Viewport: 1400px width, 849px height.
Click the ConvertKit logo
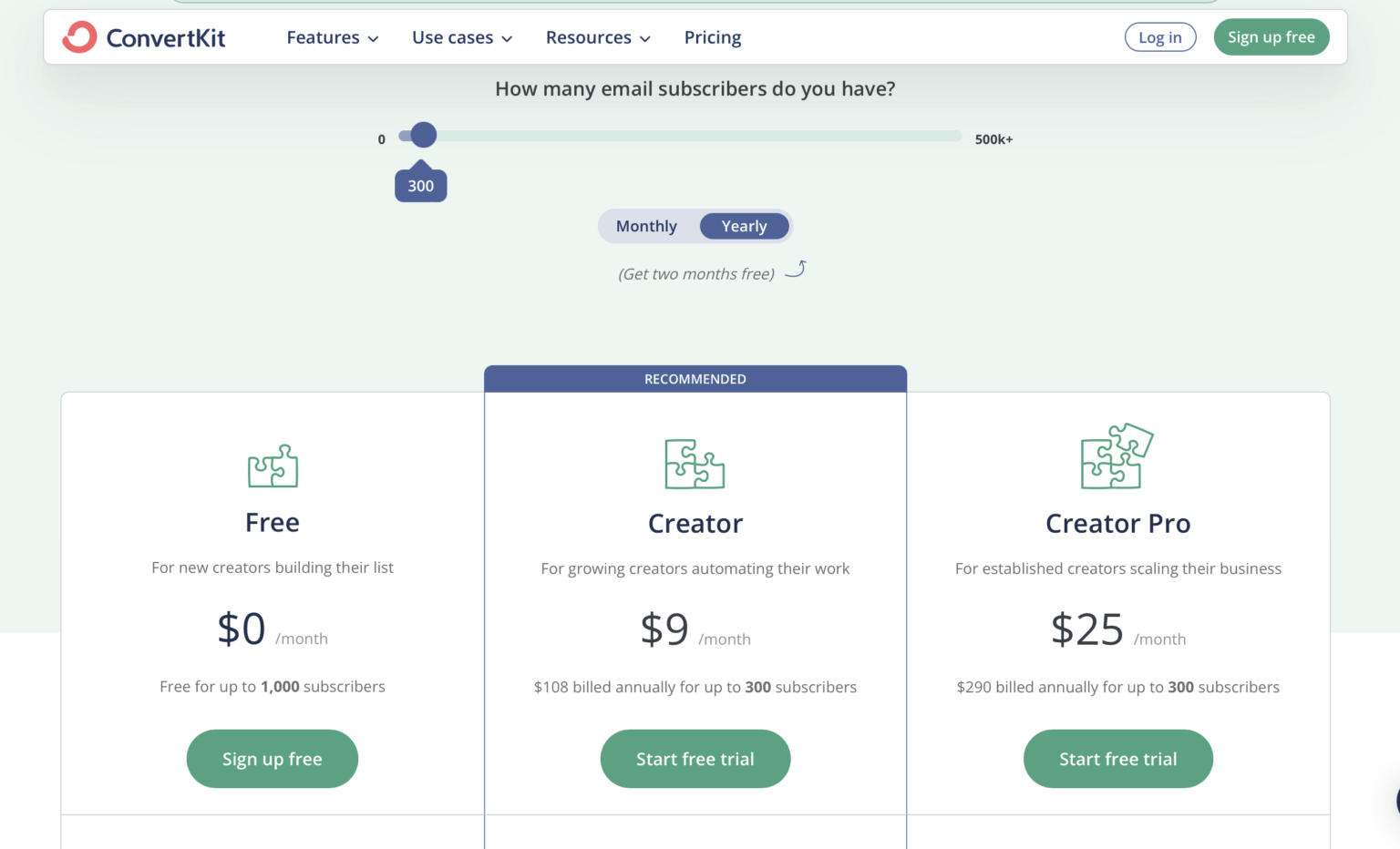[143, 37]
